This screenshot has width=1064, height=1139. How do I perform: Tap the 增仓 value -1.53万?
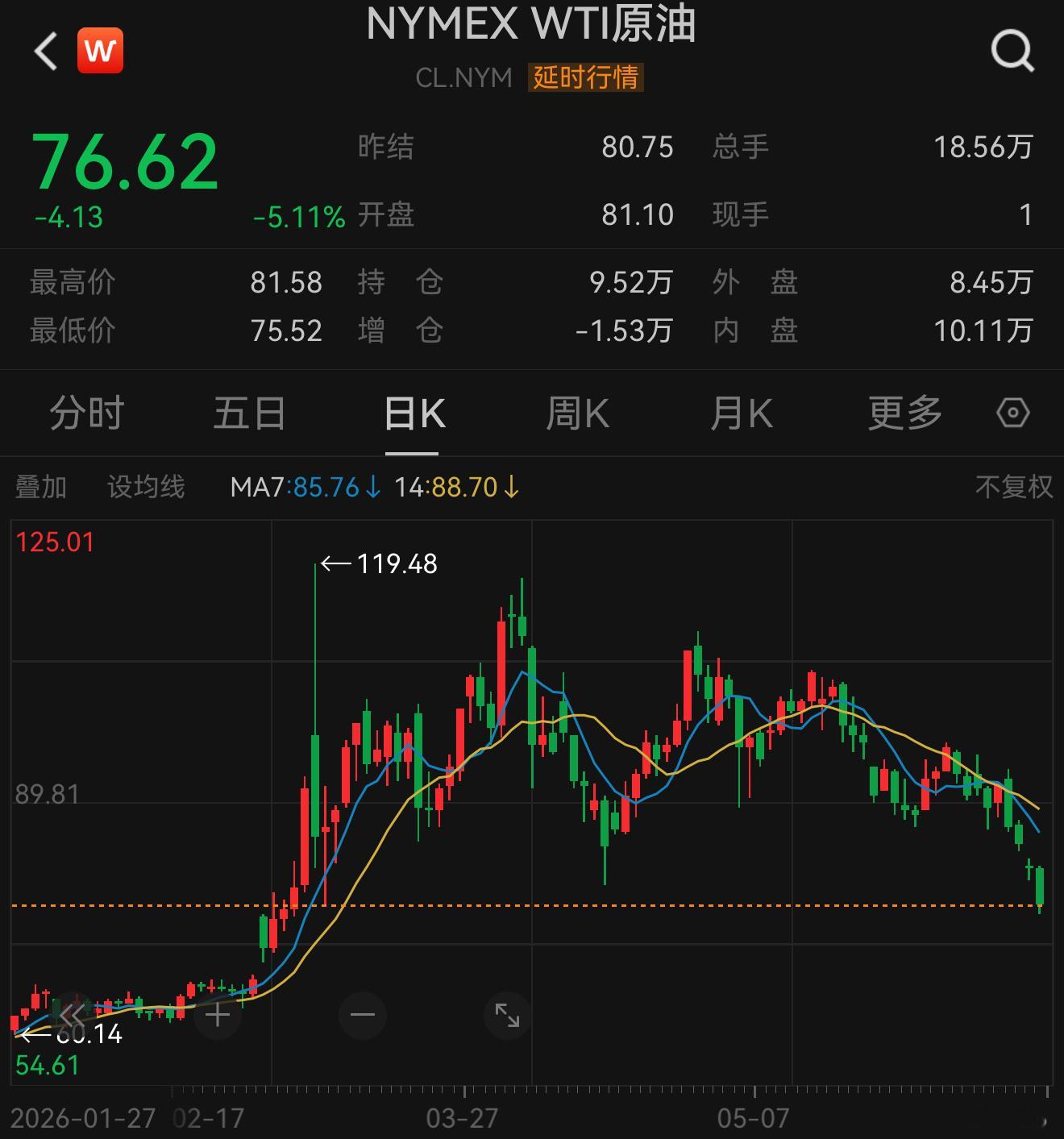coord(624,330)
